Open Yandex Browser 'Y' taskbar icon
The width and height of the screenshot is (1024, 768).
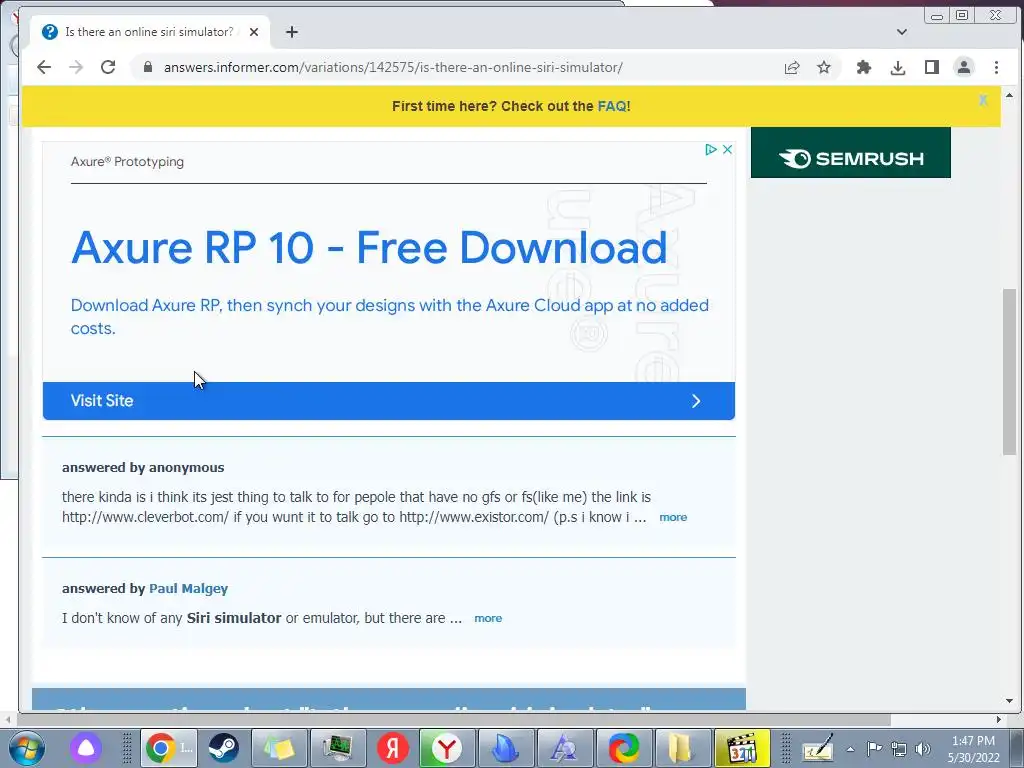(x=447, y=748)
